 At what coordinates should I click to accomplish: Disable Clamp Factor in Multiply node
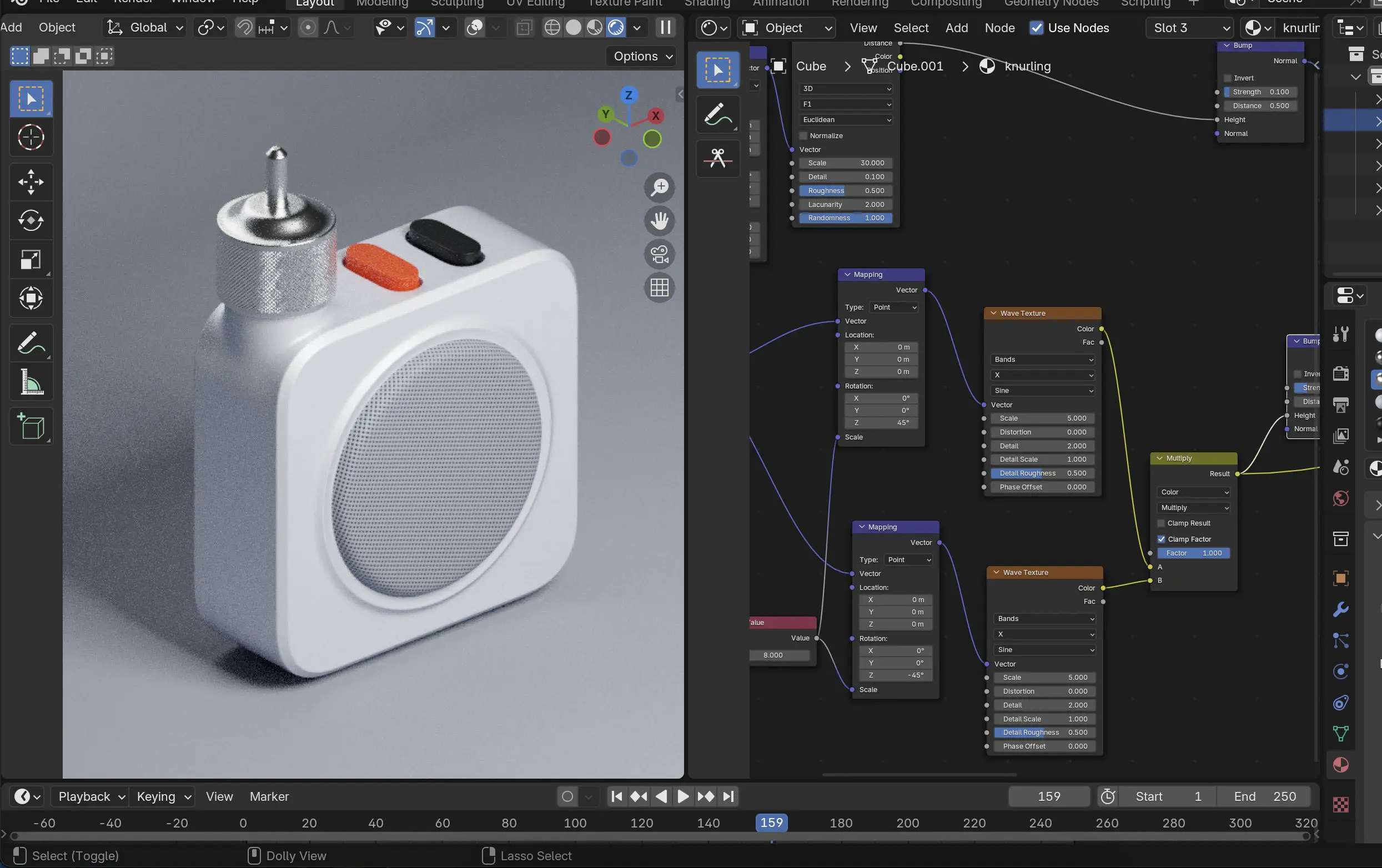(x=1161, y=539)
